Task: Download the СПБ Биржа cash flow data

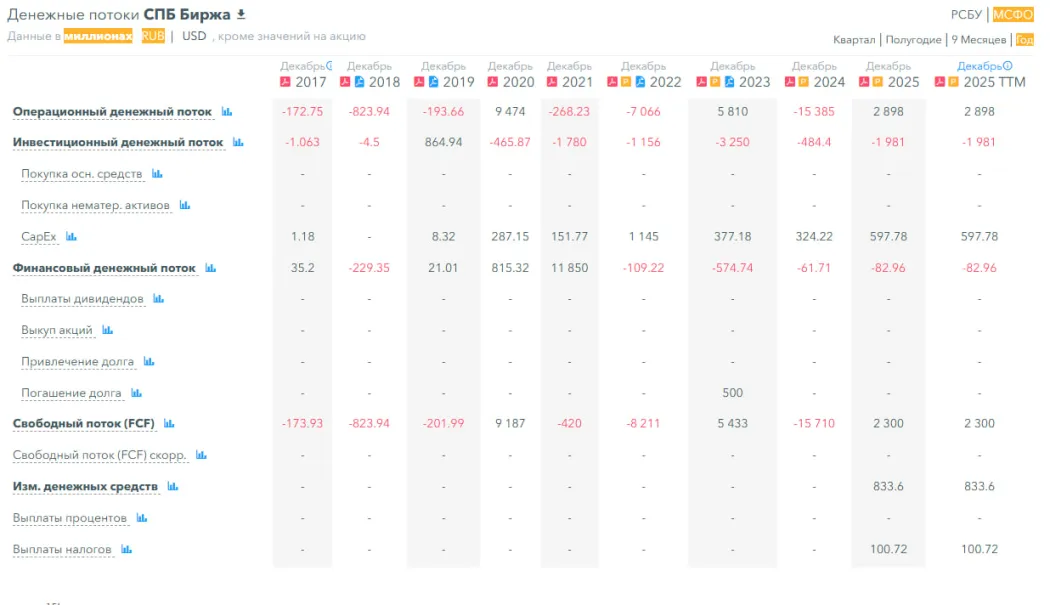Action: click(241, 14)
